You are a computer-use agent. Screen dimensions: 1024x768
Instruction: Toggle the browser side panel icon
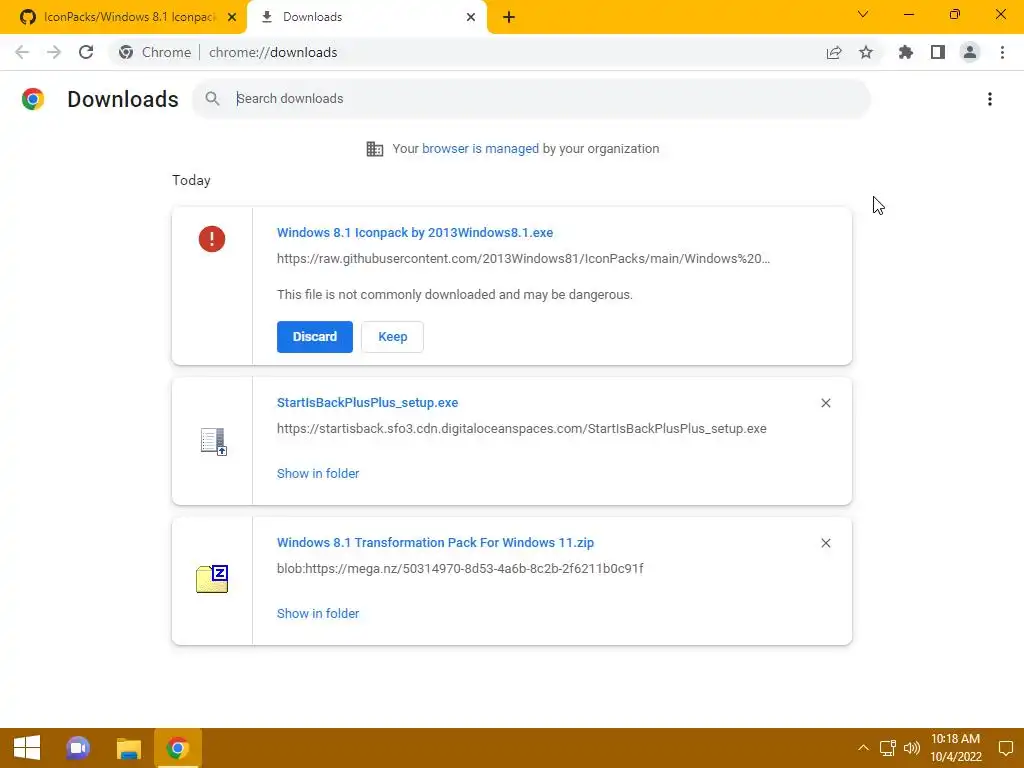938,52
